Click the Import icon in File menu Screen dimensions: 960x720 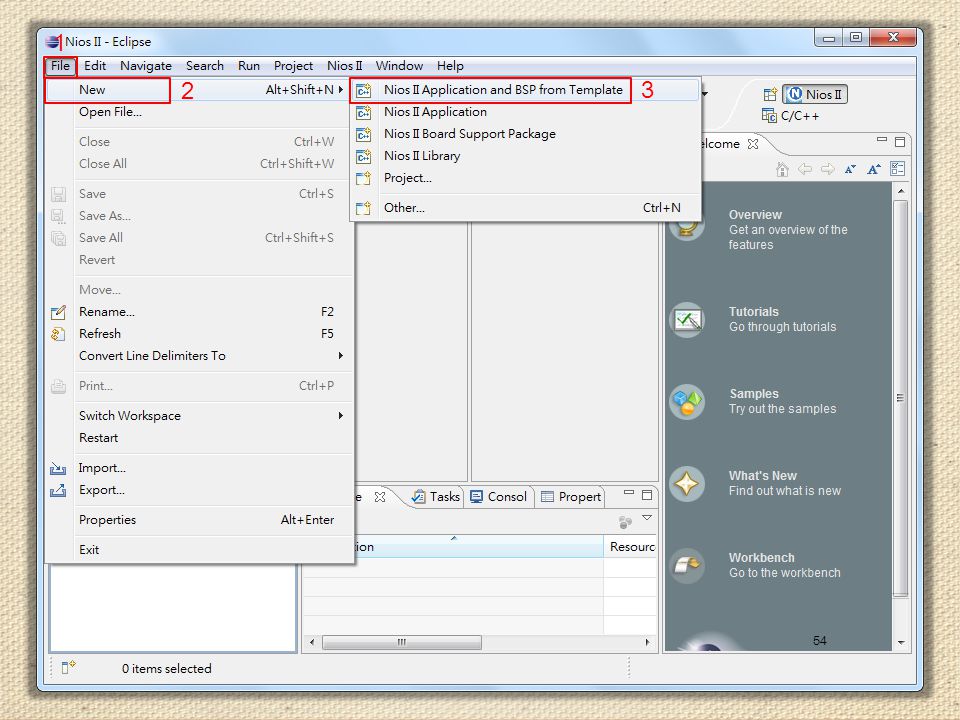click(x=58, y=468)
